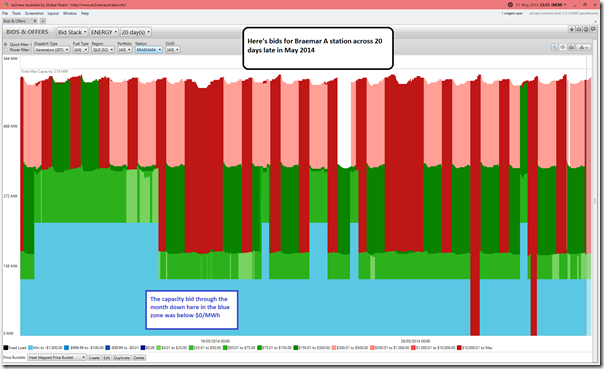Click the Delete price bucket button
The image size is (604, 369).
click(139, 358)
